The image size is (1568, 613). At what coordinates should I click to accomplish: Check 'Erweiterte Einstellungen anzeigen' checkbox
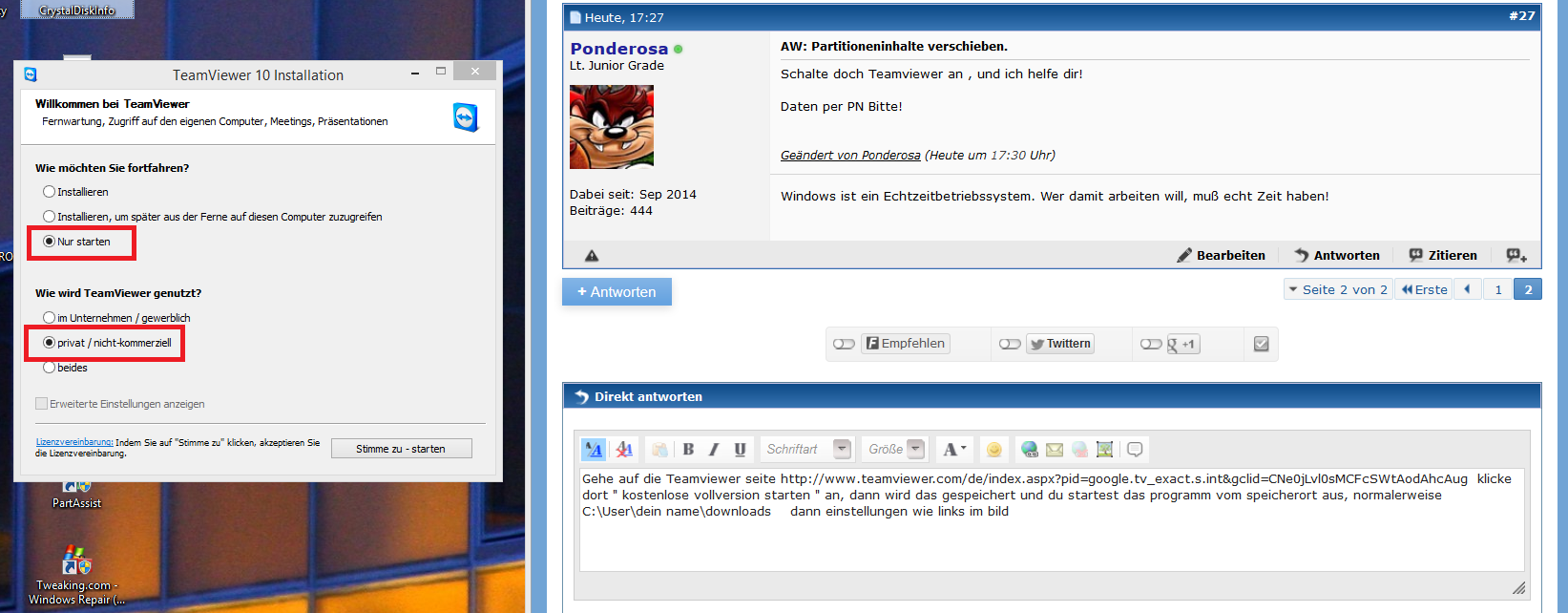tap(41, 404)
